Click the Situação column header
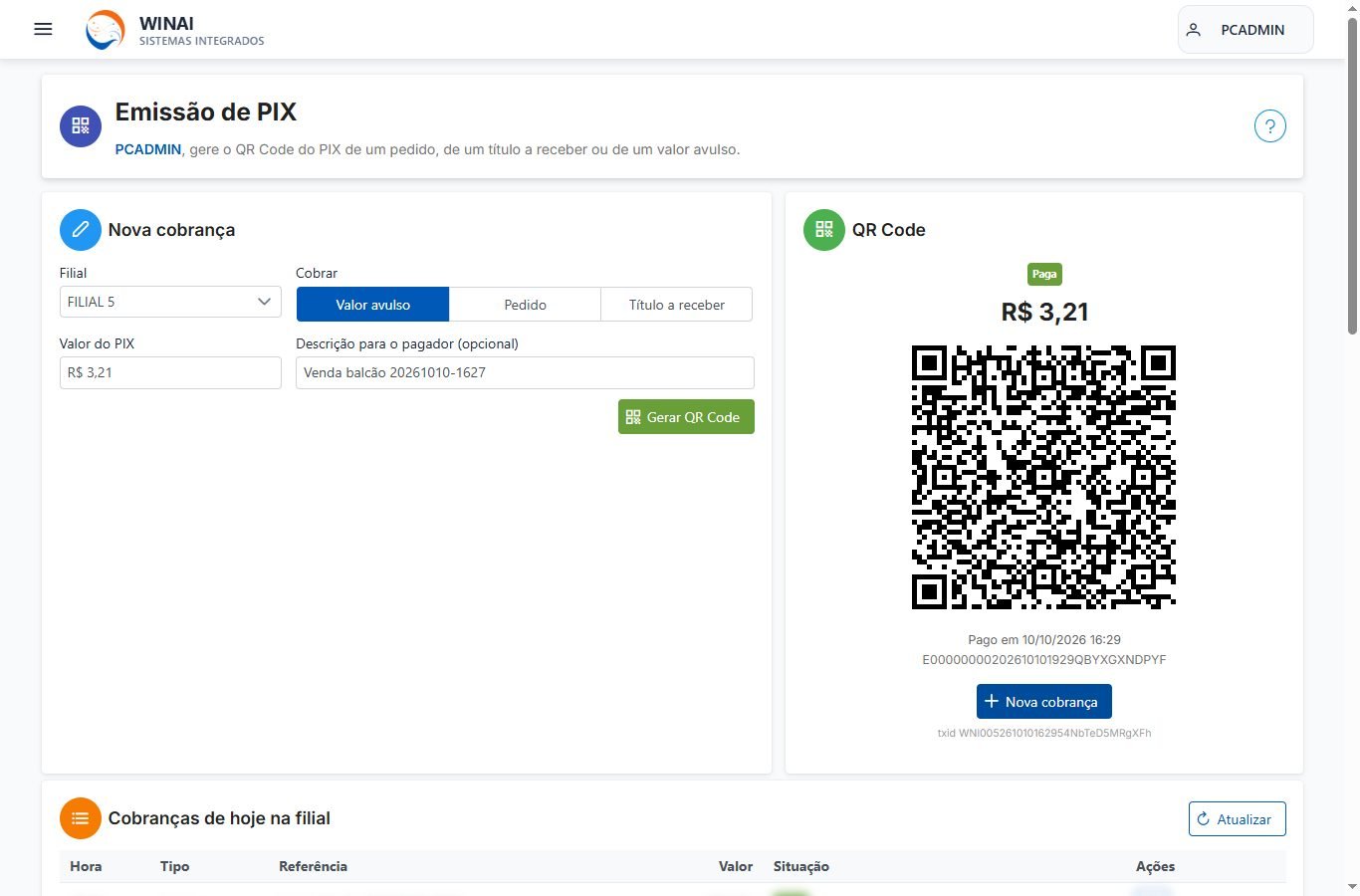 801,866
